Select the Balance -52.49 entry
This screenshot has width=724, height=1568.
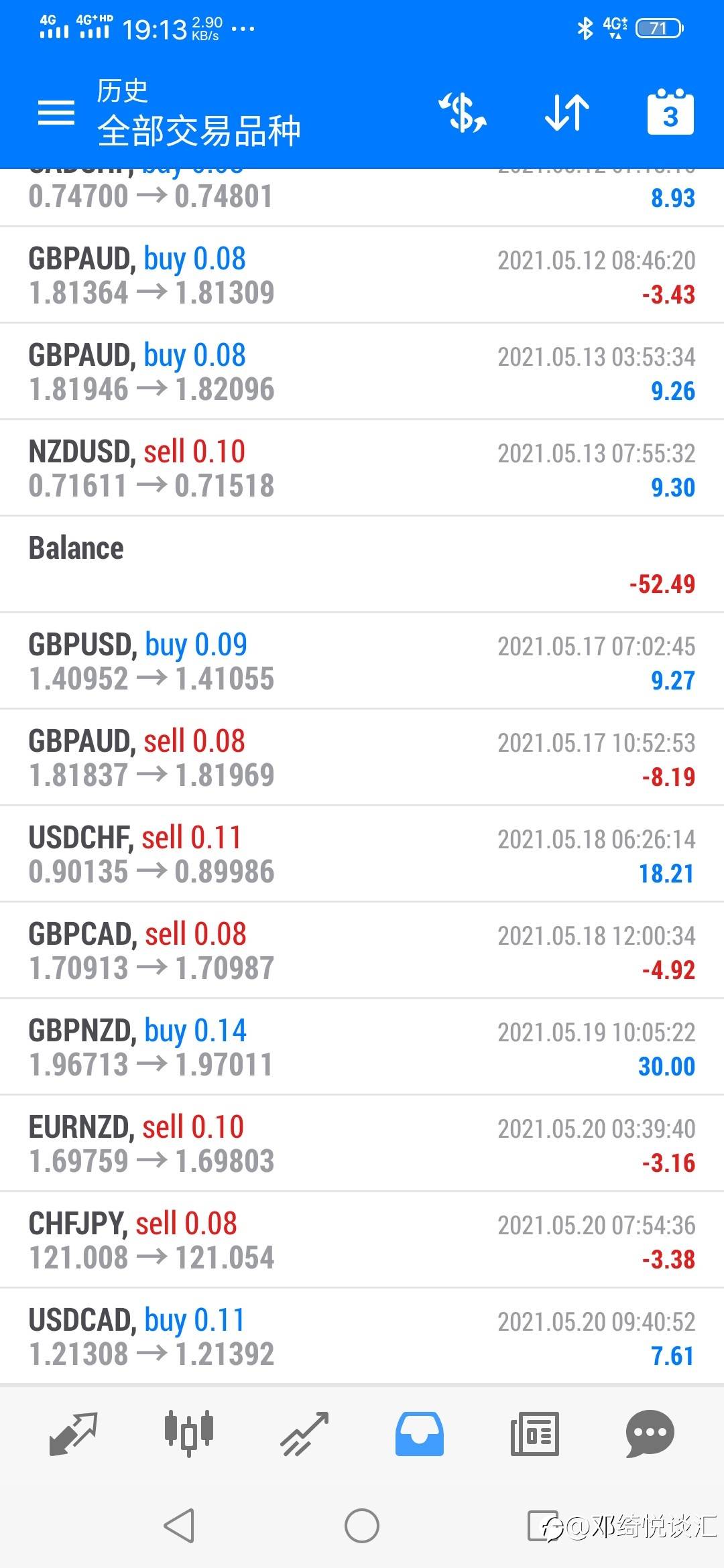362,564
